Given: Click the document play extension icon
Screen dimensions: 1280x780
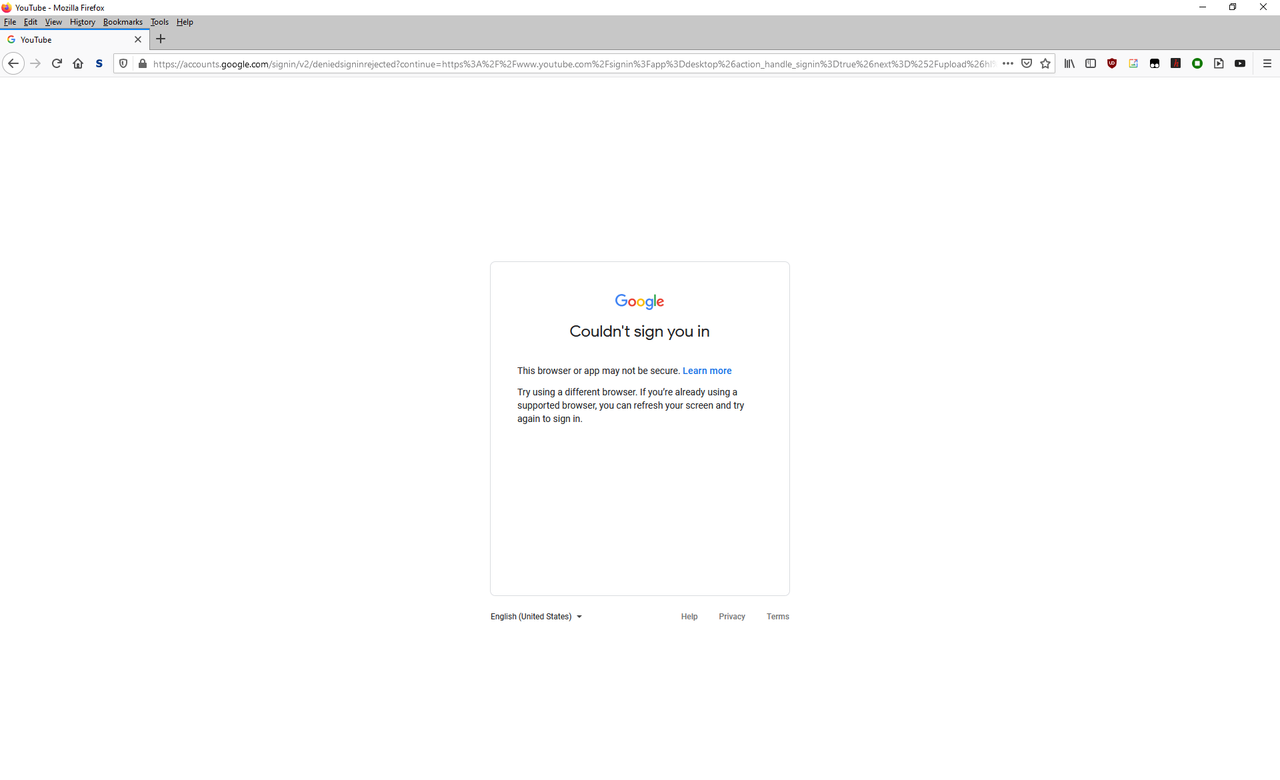Looking at the screenshot, I should [x=1219, y=63].
